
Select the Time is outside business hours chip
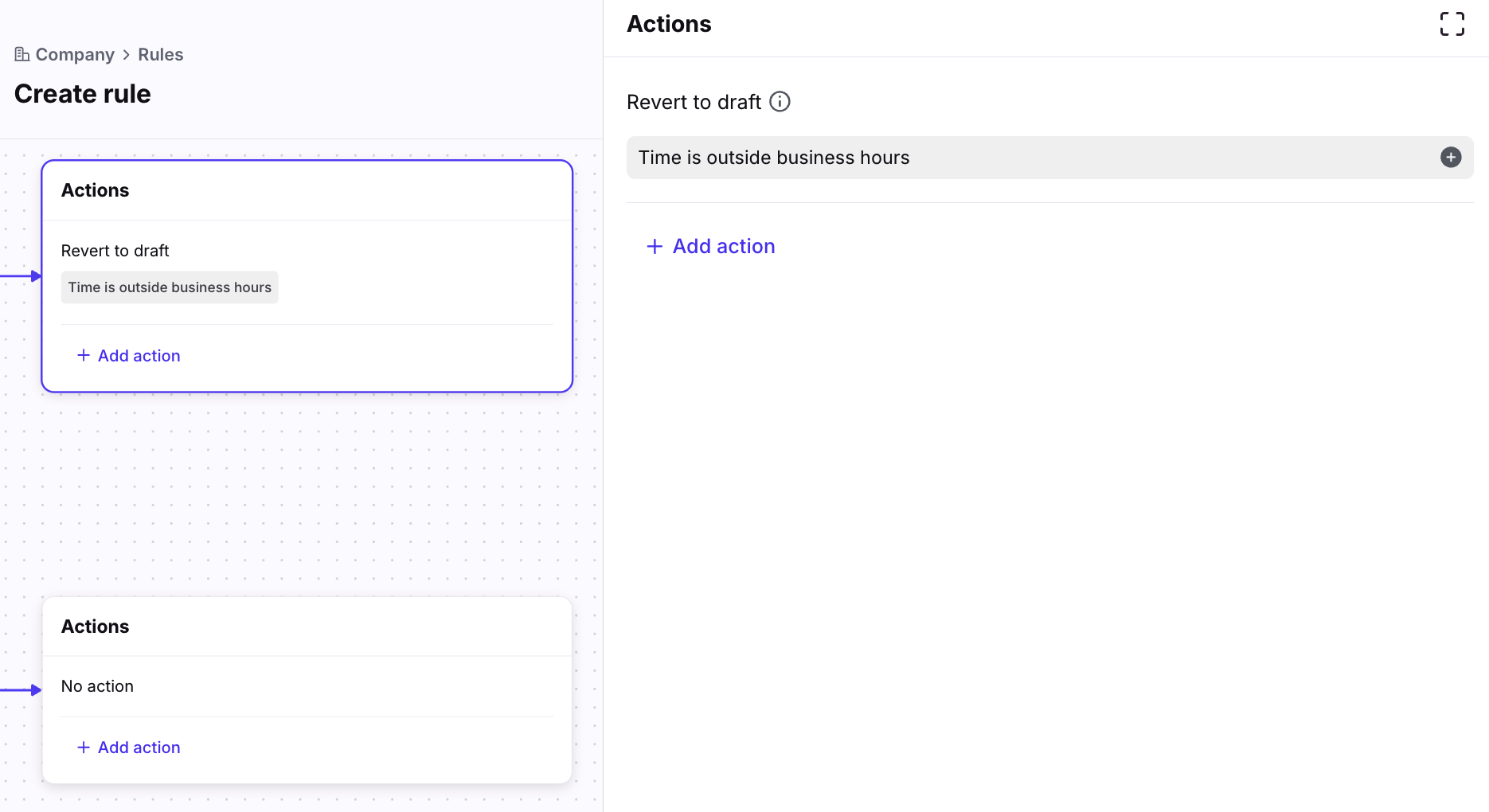[x=170, y=287]
